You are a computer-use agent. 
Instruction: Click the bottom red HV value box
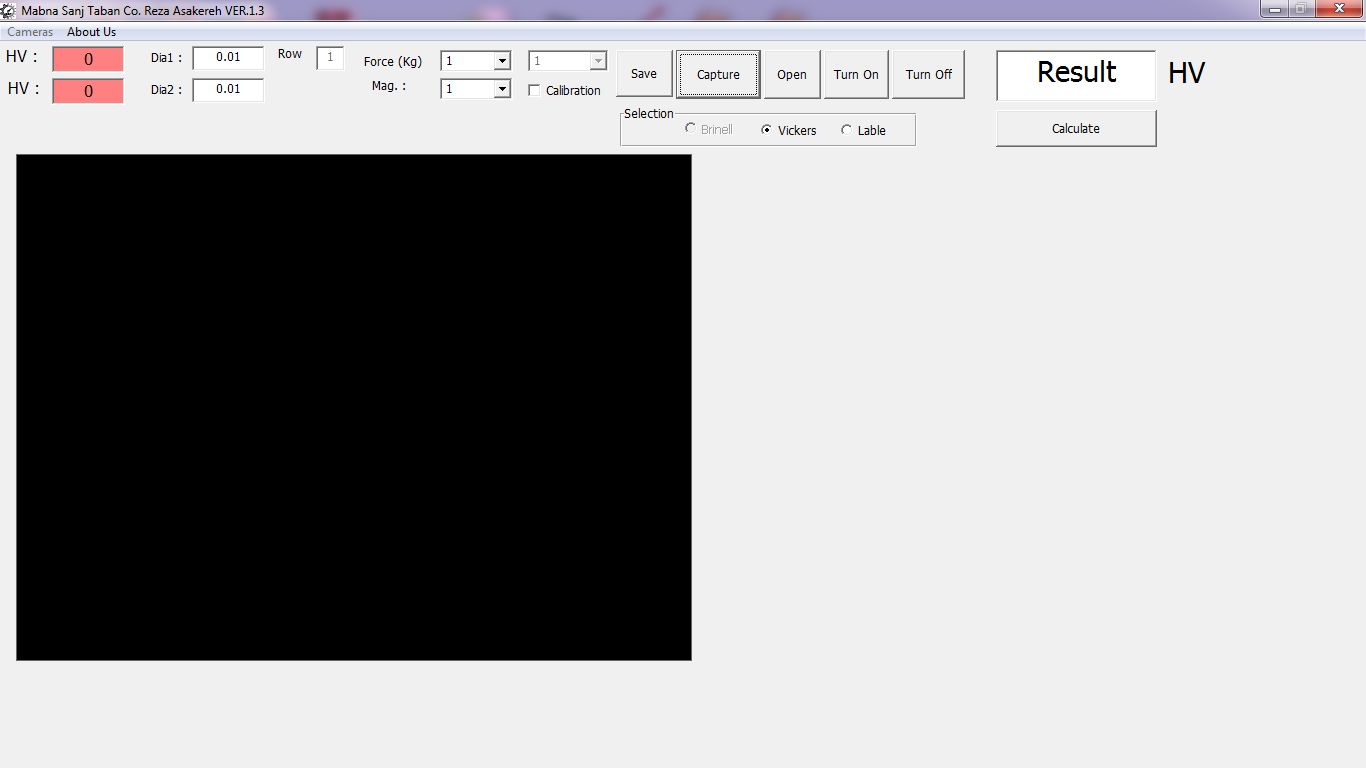click(x=88, y=91)
